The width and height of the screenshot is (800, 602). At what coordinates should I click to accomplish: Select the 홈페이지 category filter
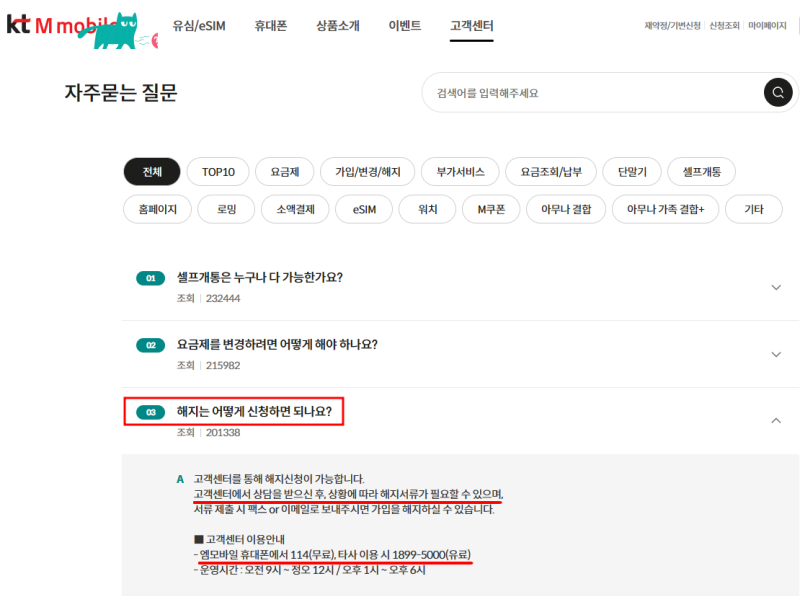click(158, 209)
